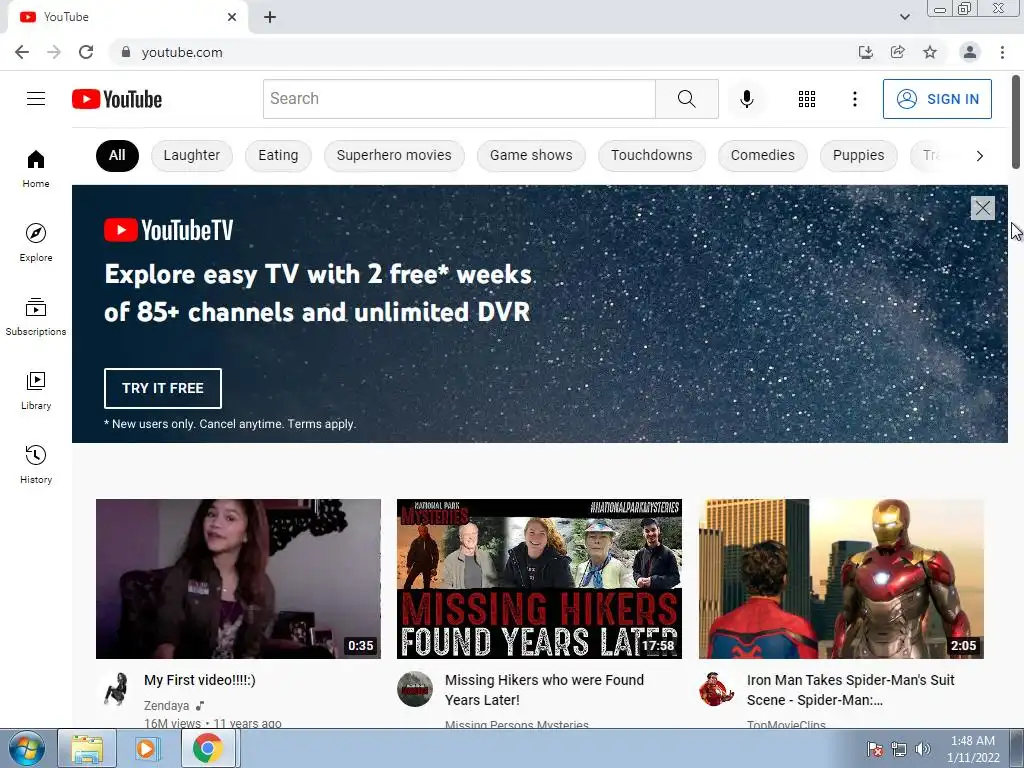1024x768 pixels.
Task: Go to Home in sidebar
Action: tap(36, 168)
